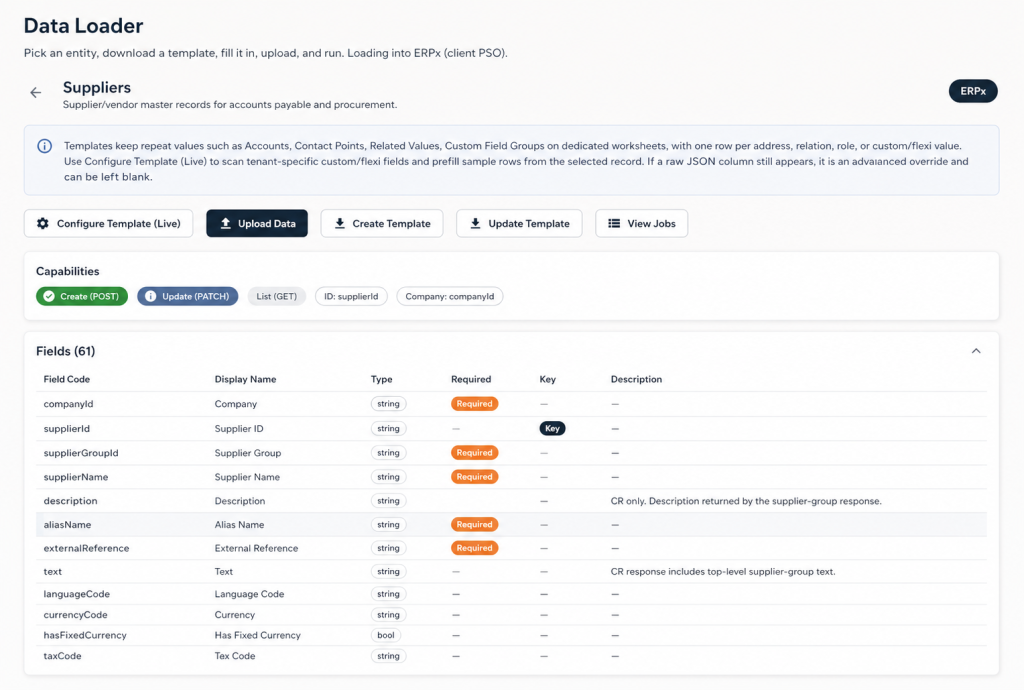Screen dimensions: 1024x690
Task: Click the Description column header
Action: [x=636, y=379]
